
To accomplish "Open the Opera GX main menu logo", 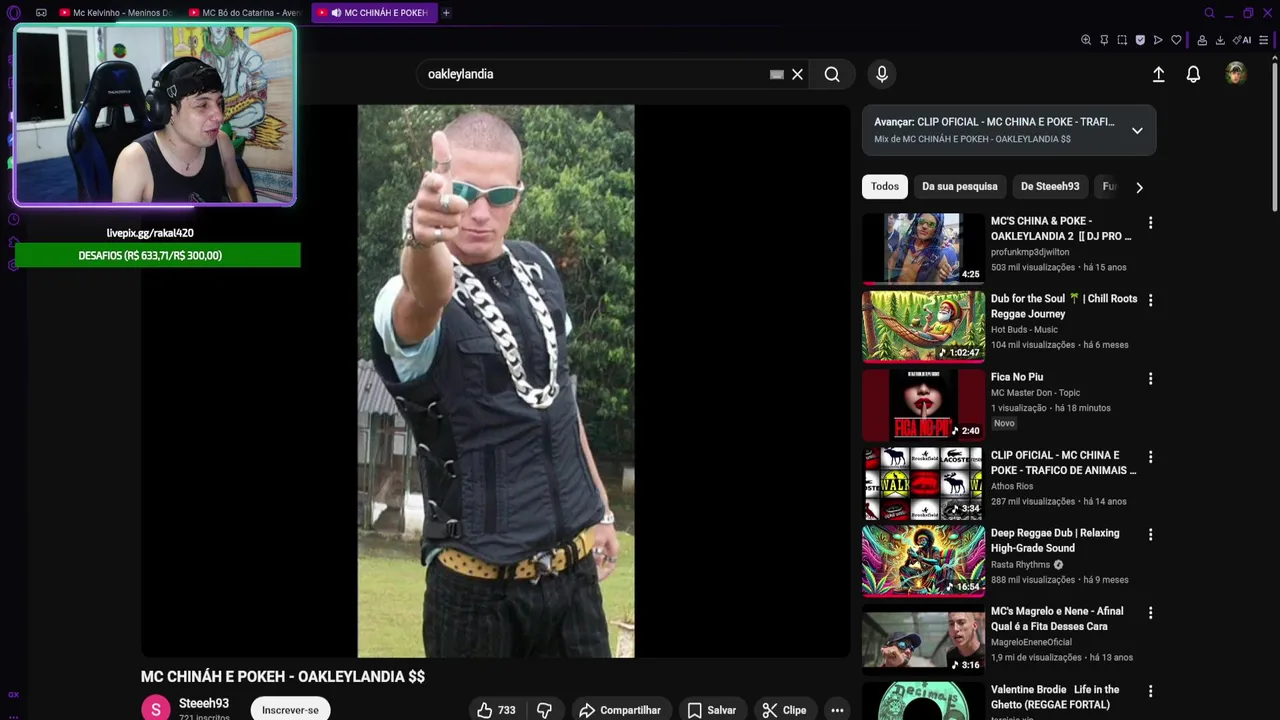I will coord(13,13).
